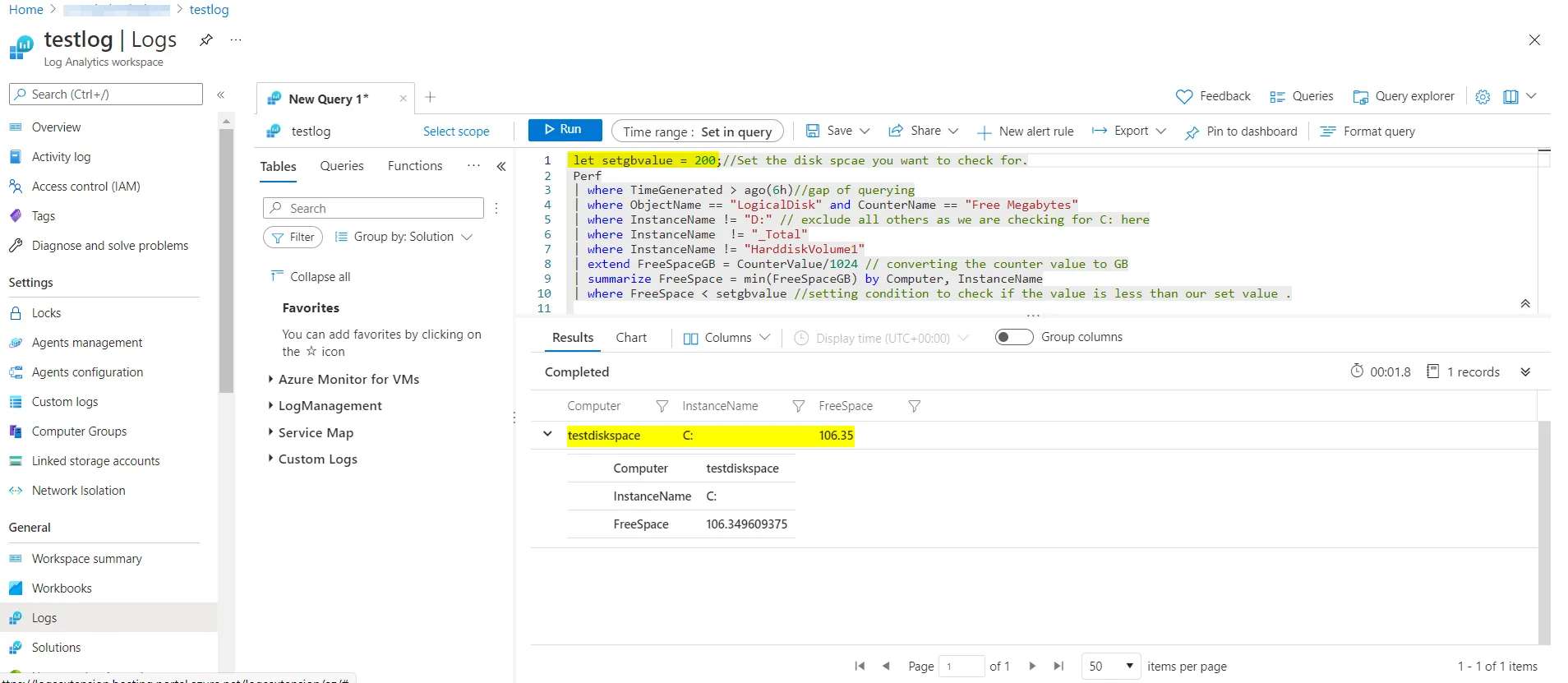Filter the Computer column
This screenshot has height=683, width=1568.
662,406
